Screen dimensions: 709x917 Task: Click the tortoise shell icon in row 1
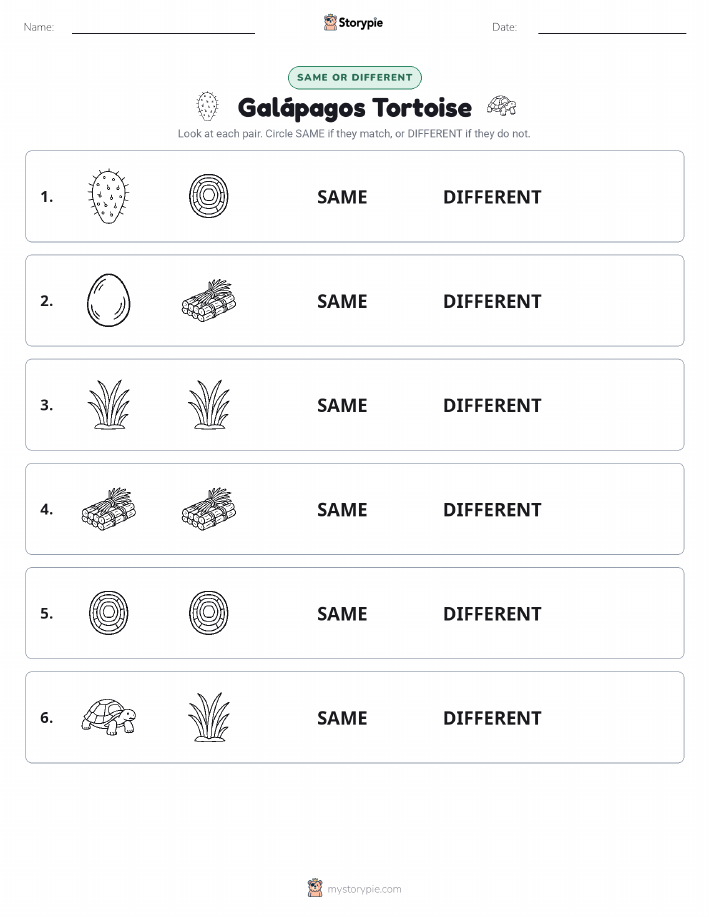tap(209, 196)
